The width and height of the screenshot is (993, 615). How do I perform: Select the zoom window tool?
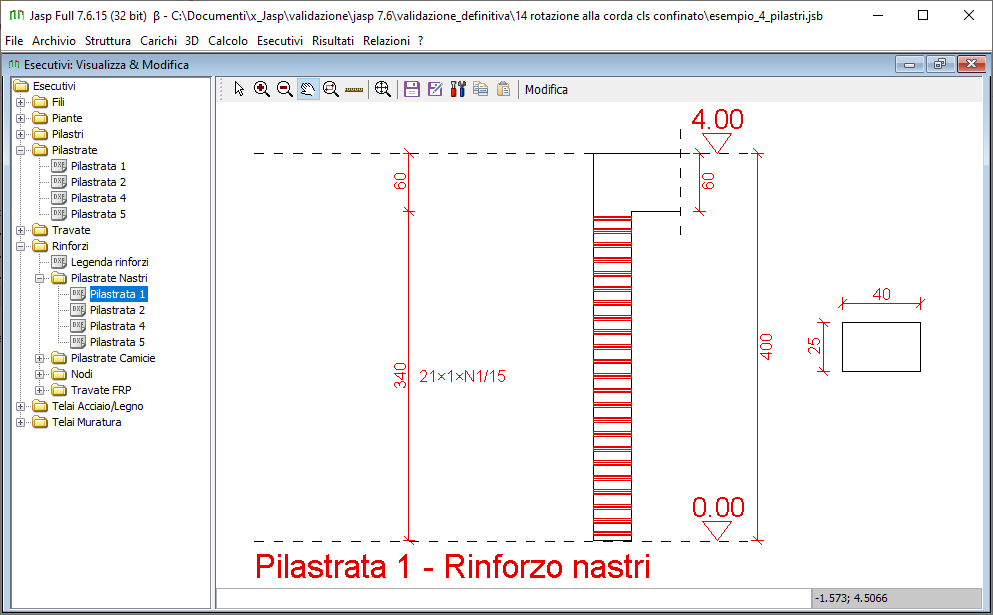click(331, 89)
